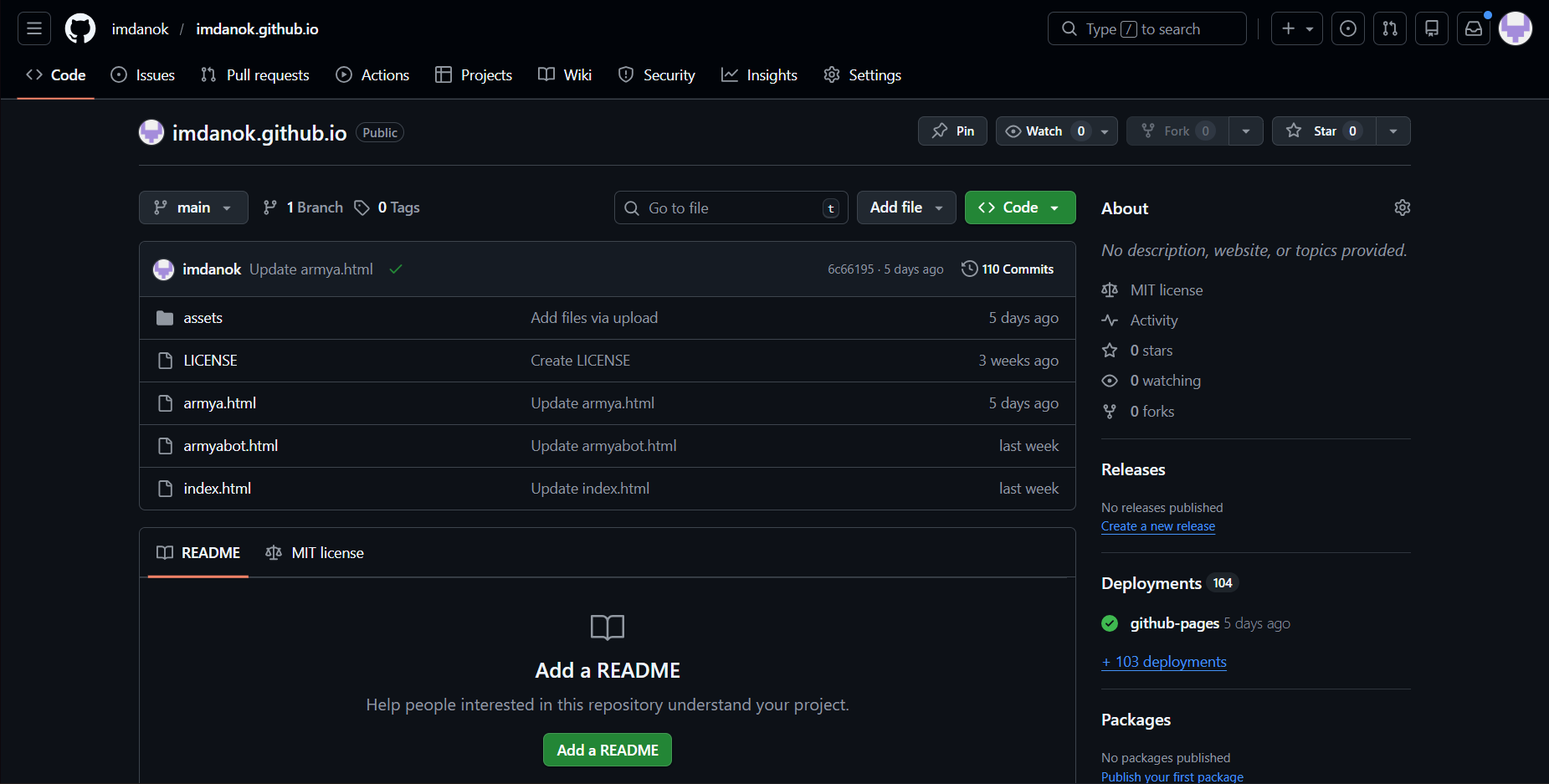Viewport: 1549px width, 784px height.
Task: Edit repository details with About gear icon
Action: pos(1403,208)
